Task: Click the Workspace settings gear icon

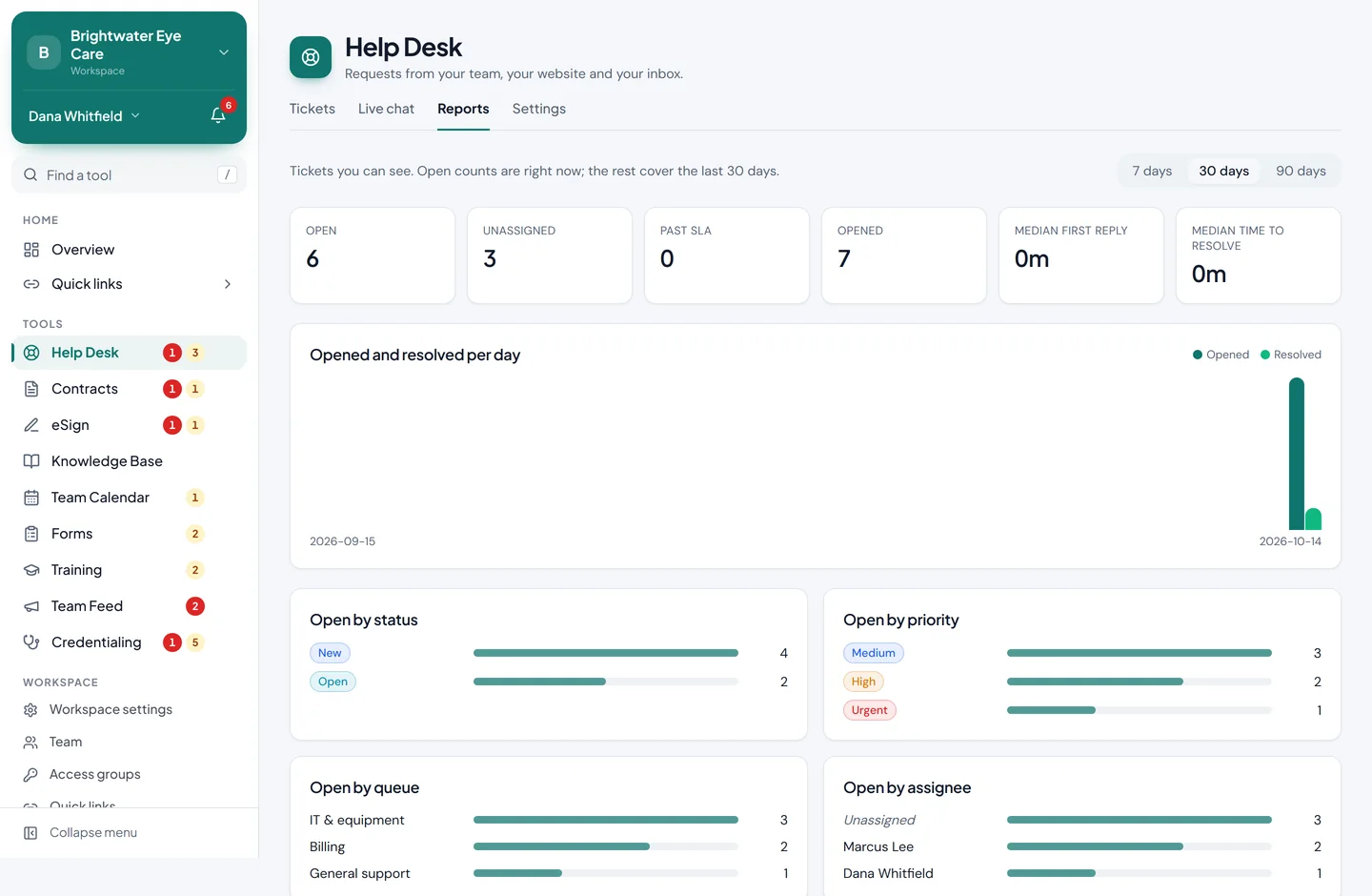Action: [x=30, y=710]
